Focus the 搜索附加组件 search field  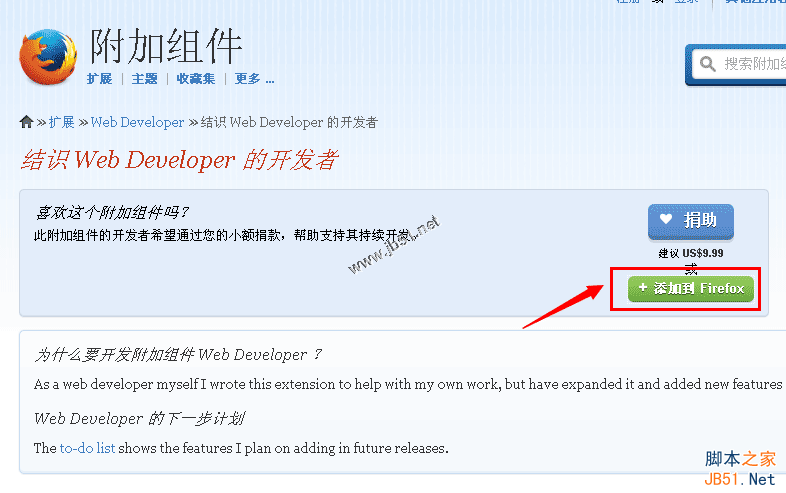tap(739, 64)
